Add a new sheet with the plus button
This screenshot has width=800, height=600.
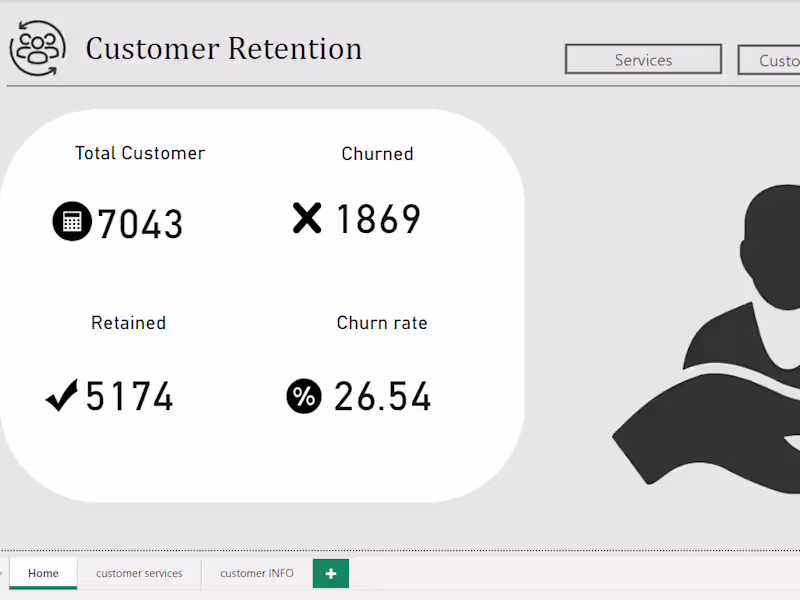tap(331, 573)
